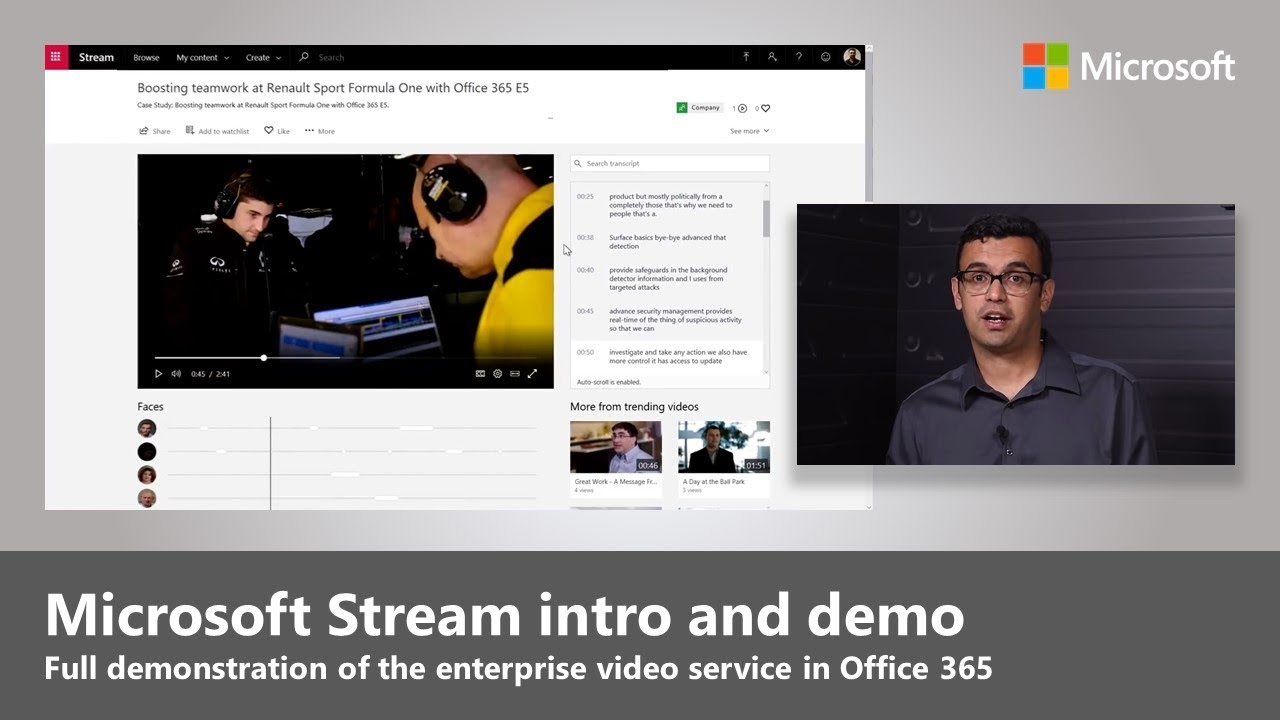Click 'Great Work - A Message Fr...' title

pos(616,482)
